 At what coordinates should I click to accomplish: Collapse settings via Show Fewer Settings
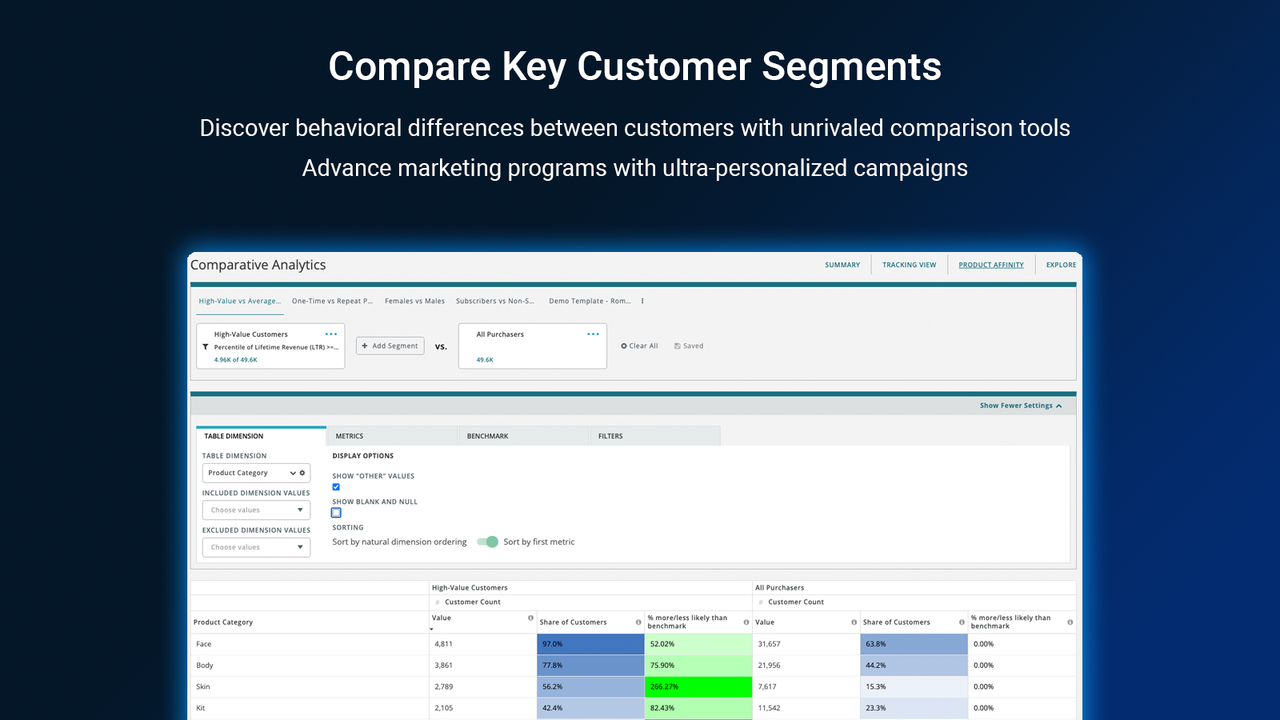(x=1022, y=406)
